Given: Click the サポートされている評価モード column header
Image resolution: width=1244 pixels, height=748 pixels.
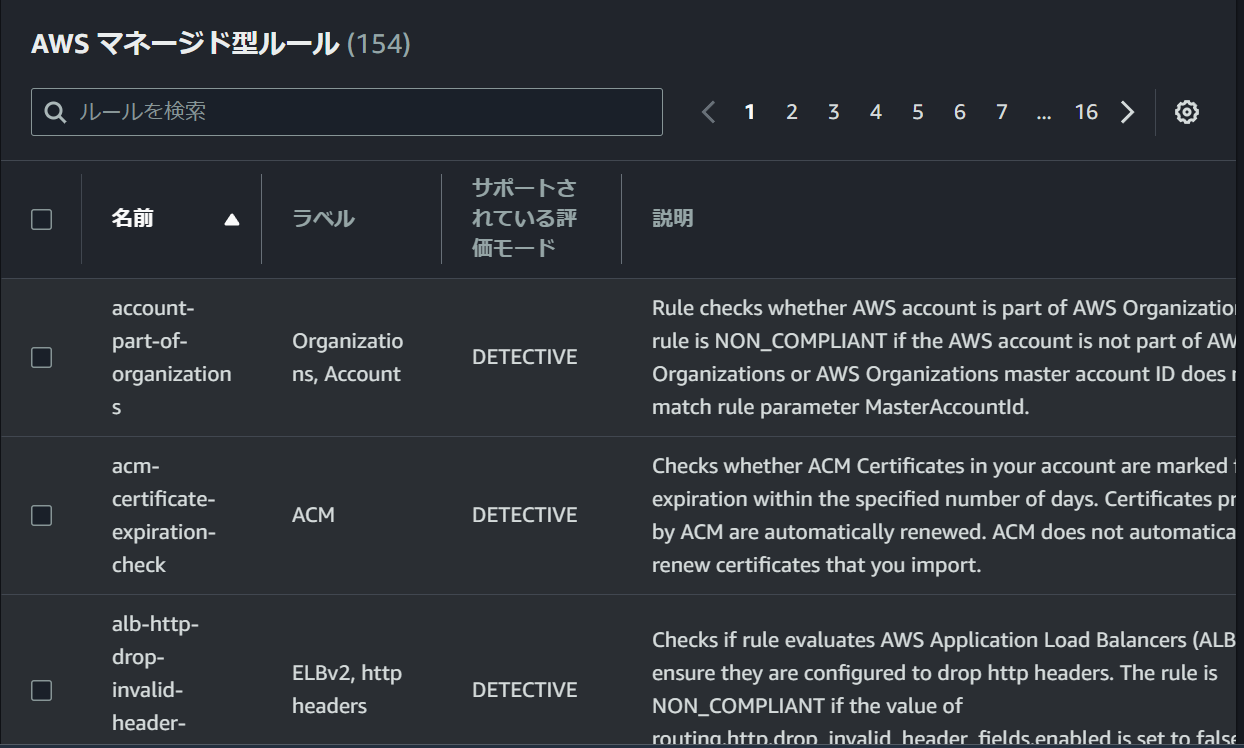Looking at the screenshot, I should click(x=525, y=218).
